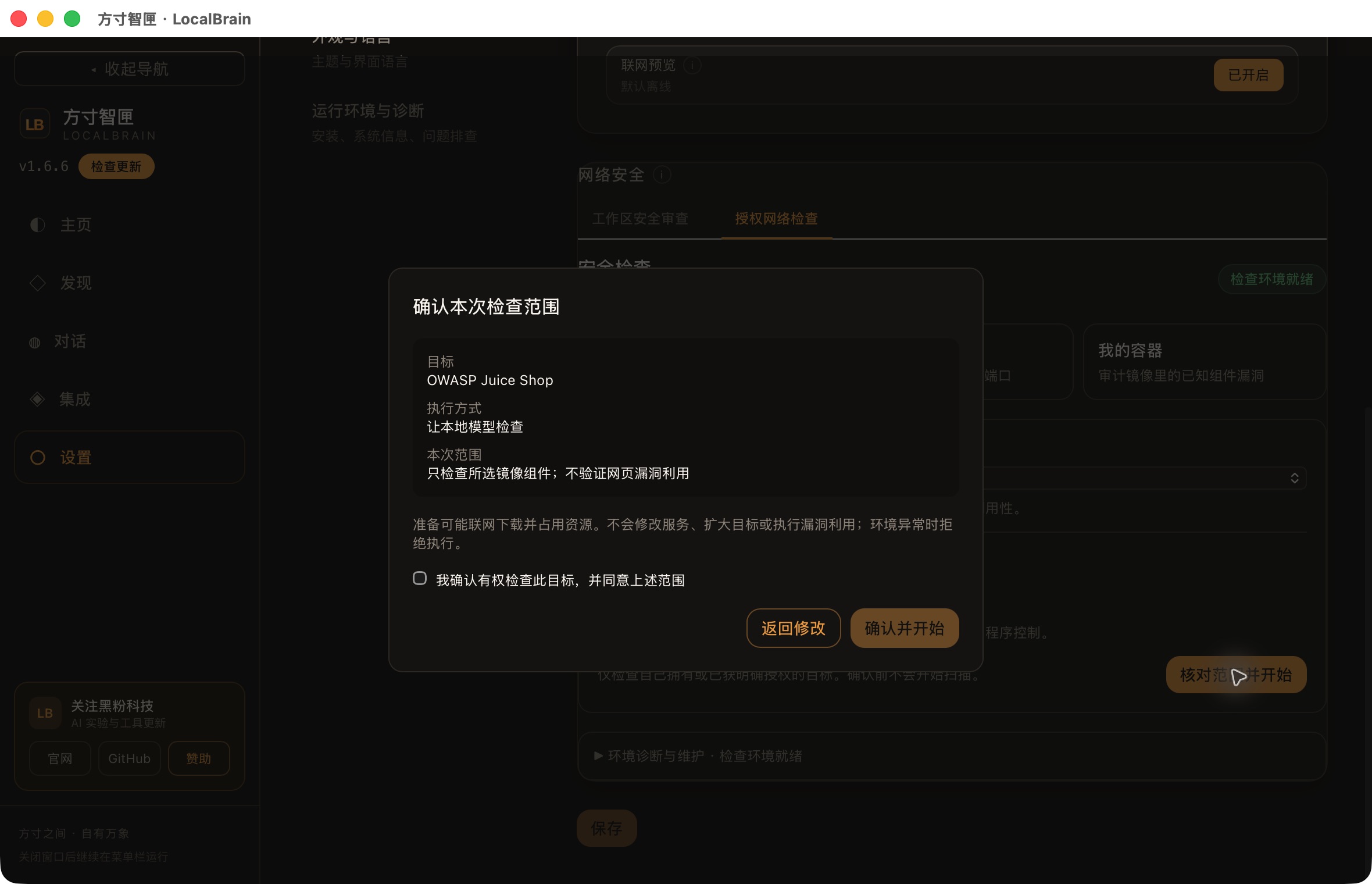
Task: Open 运行环境与诊断 settings section
Action: click(394, 122)
